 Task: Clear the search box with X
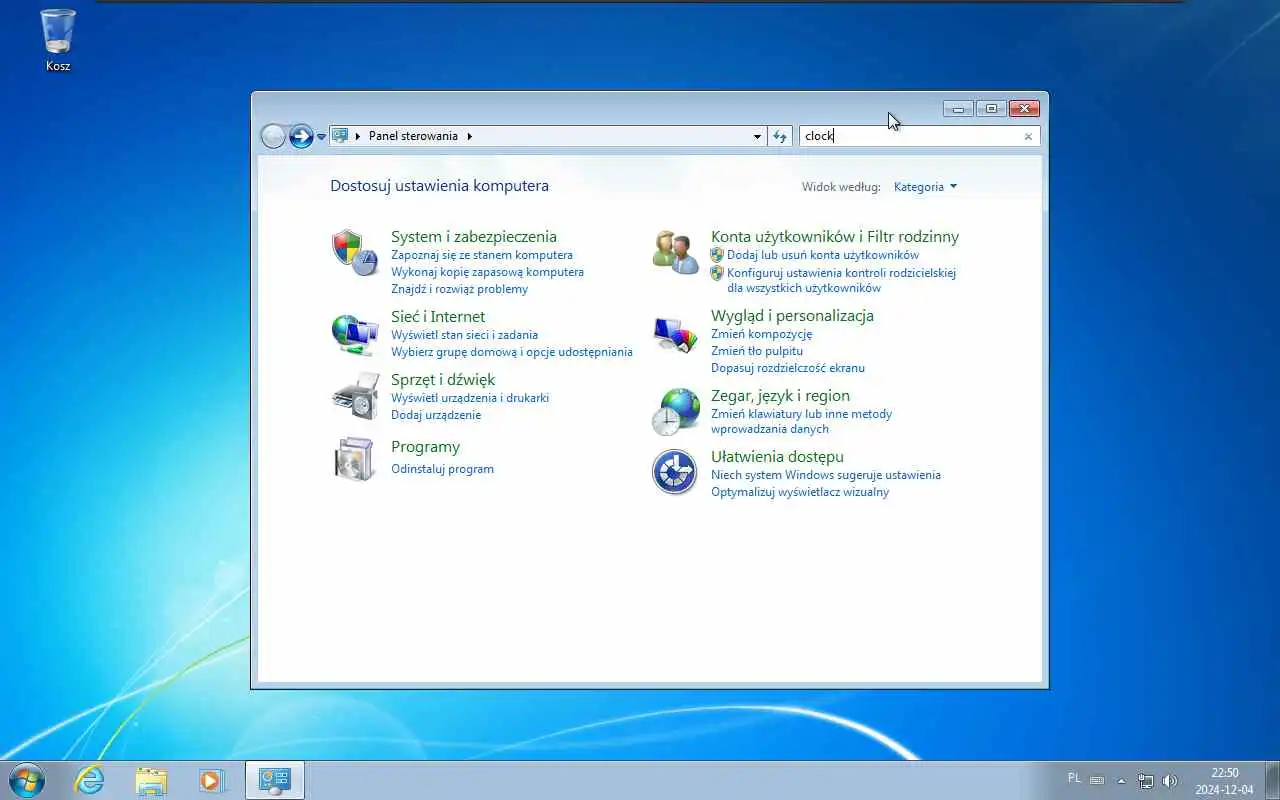tap(1028, 136)
